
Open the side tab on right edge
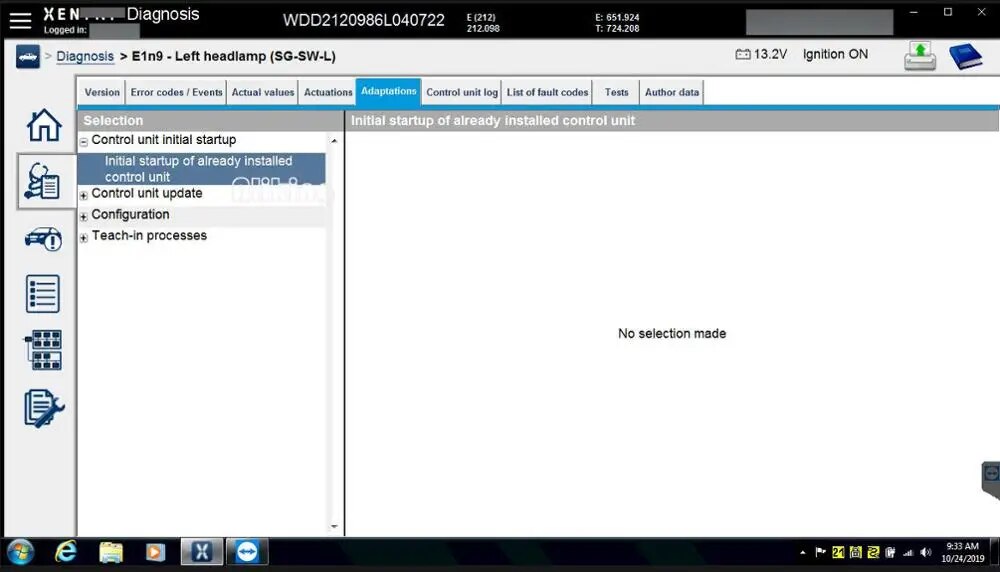(x=990, y=480)
